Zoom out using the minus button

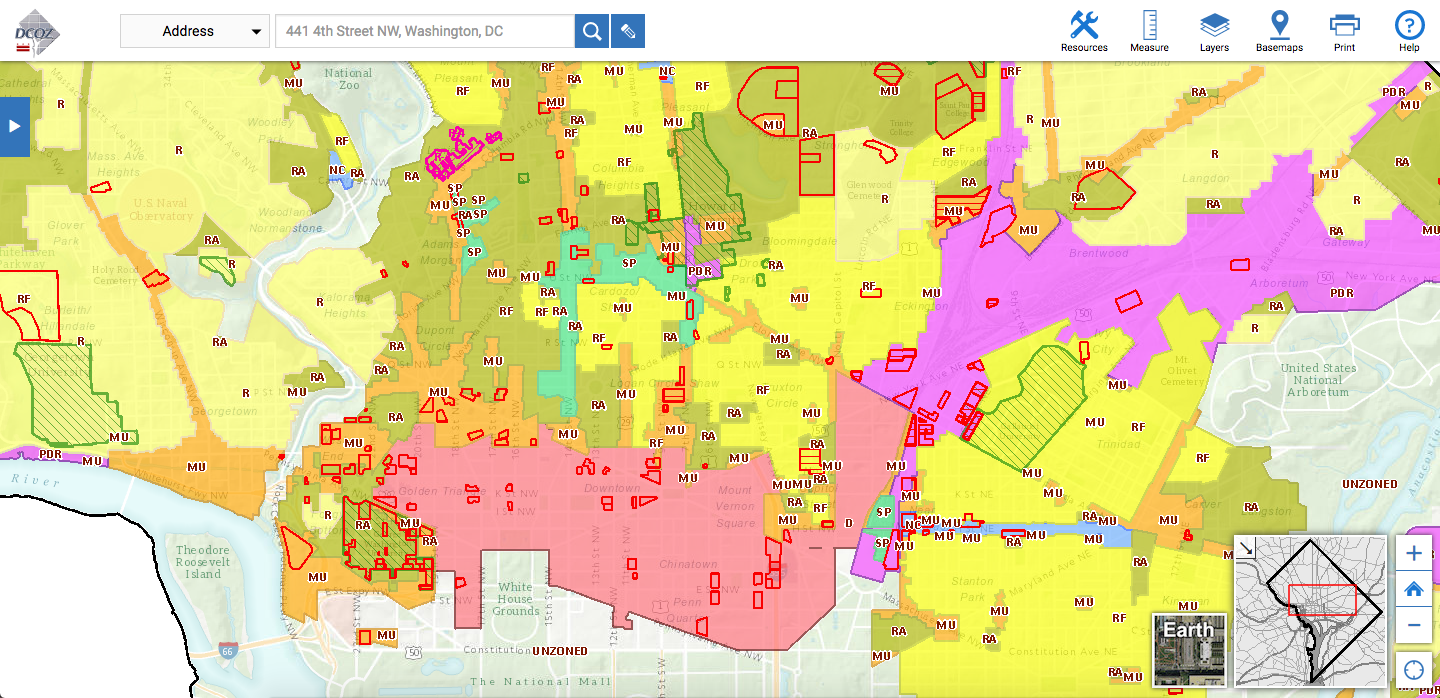(1414, 624)
